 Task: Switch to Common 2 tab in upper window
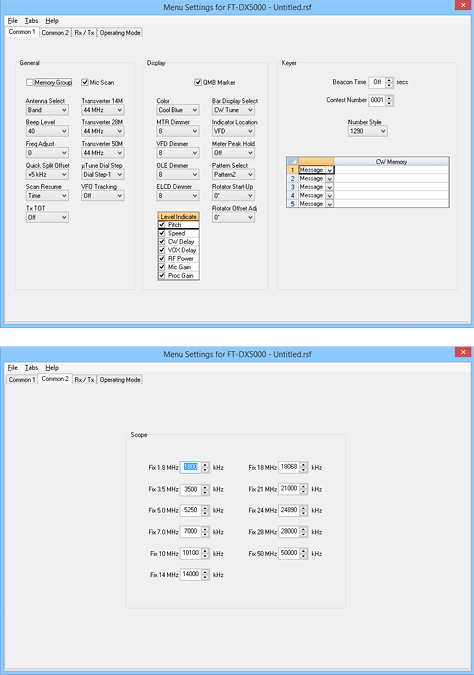coord(55,33)
